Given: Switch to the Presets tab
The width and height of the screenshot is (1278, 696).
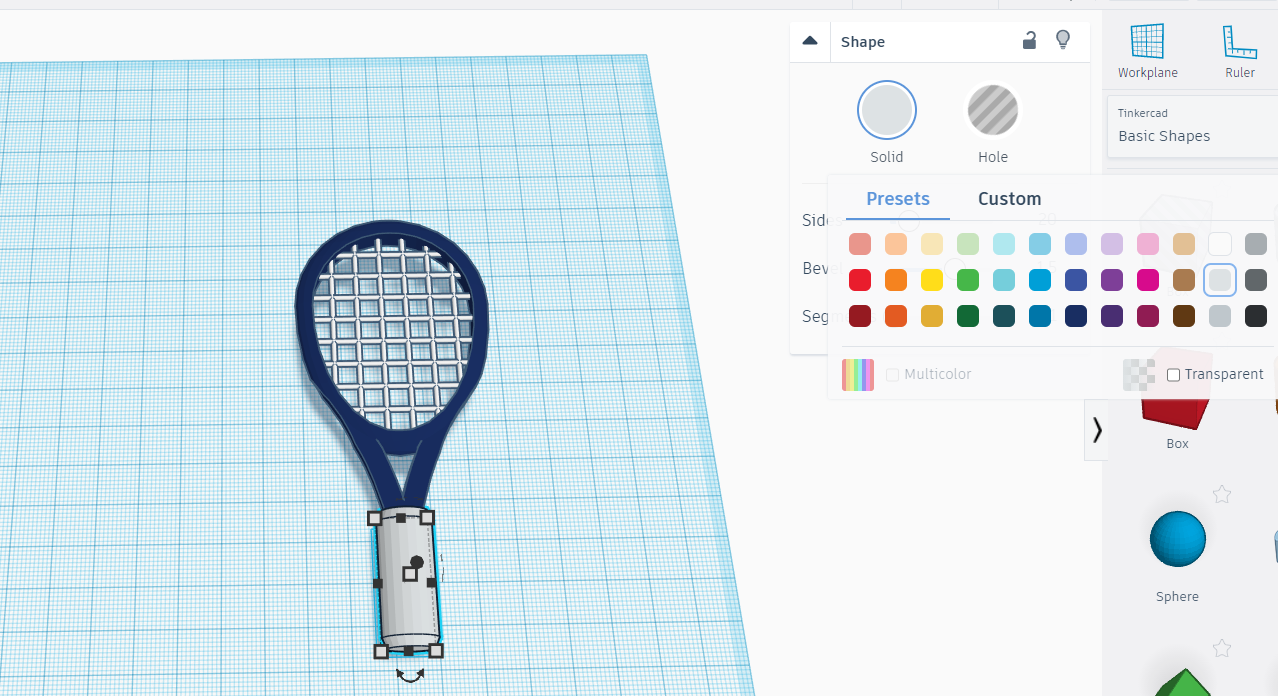Looking at the screenshot, I should click(x=897, y=198).
